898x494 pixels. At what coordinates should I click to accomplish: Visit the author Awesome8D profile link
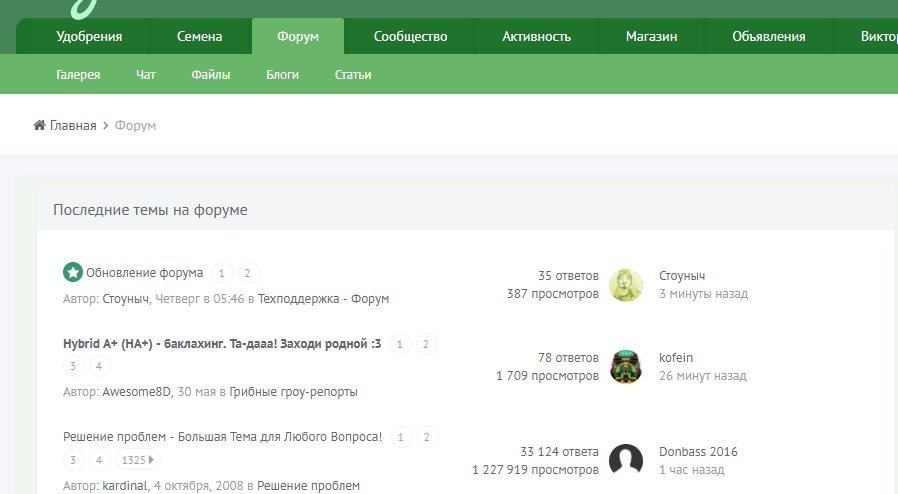[x=136, y=392]
